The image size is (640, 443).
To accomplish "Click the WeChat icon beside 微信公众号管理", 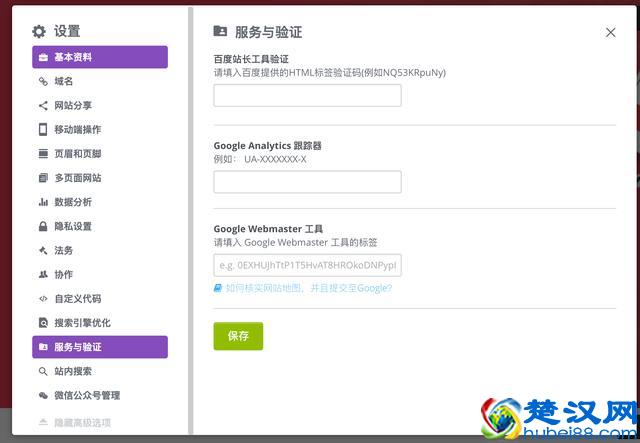I will point(43,395).
